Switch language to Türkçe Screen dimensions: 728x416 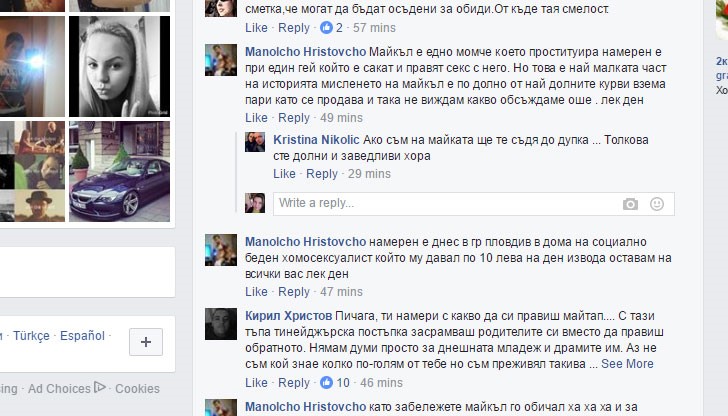(x=31, y=336)
